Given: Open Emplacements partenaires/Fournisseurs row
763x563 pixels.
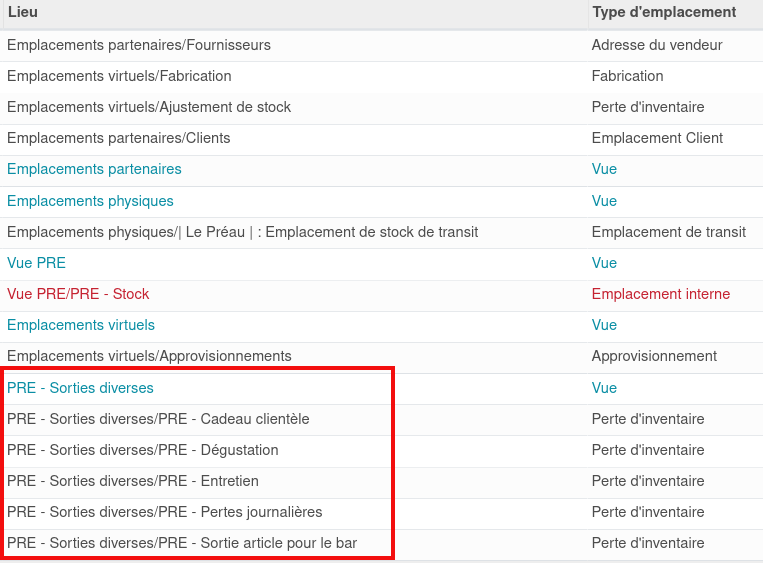Looking at the screenshot, I should pyautogui.click(x=139, y=45).
